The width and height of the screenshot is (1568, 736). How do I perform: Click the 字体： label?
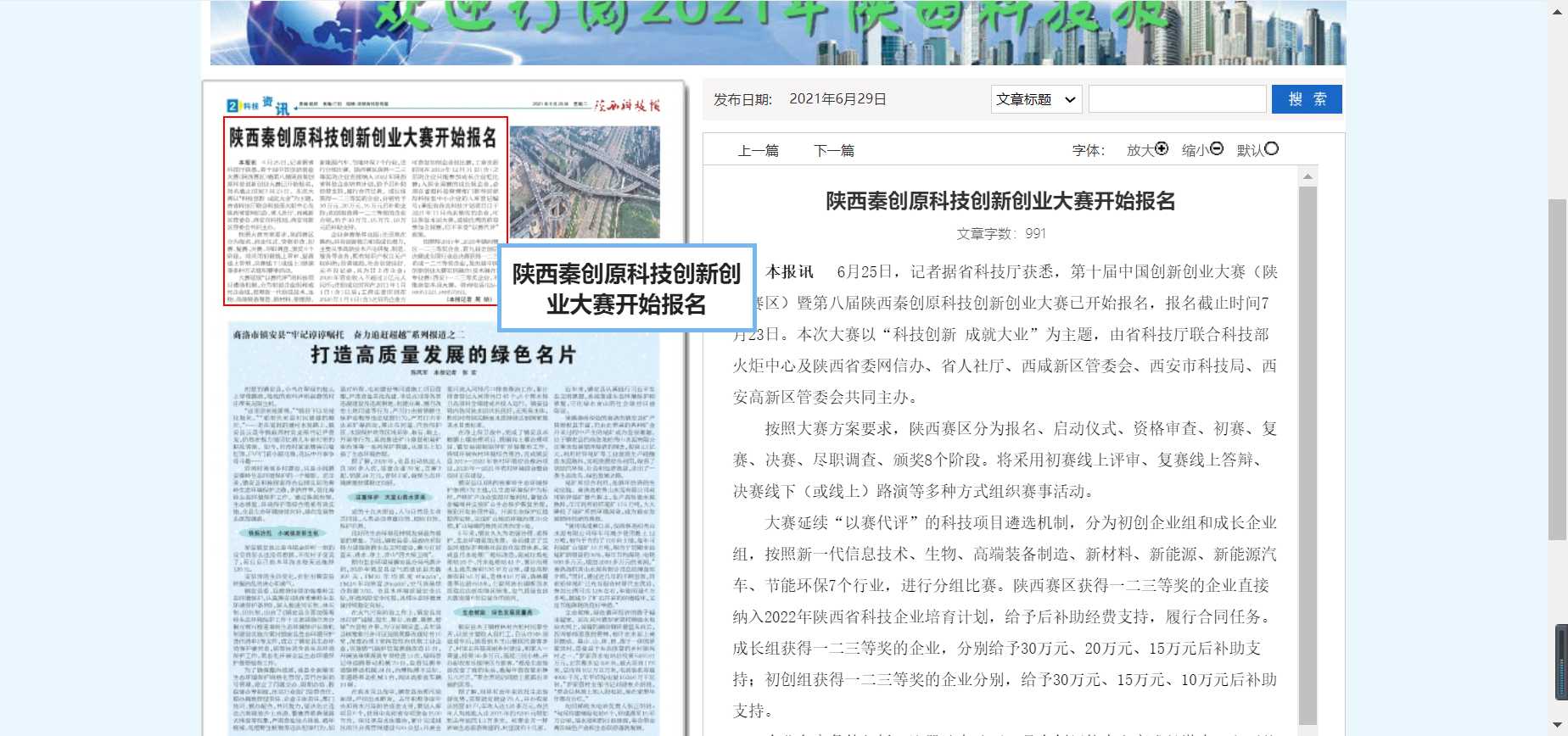1089,150
